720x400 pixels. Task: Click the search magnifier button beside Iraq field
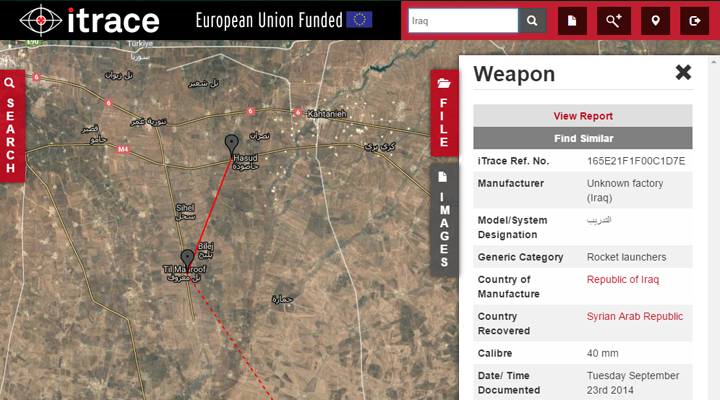[x=532, y=21]
